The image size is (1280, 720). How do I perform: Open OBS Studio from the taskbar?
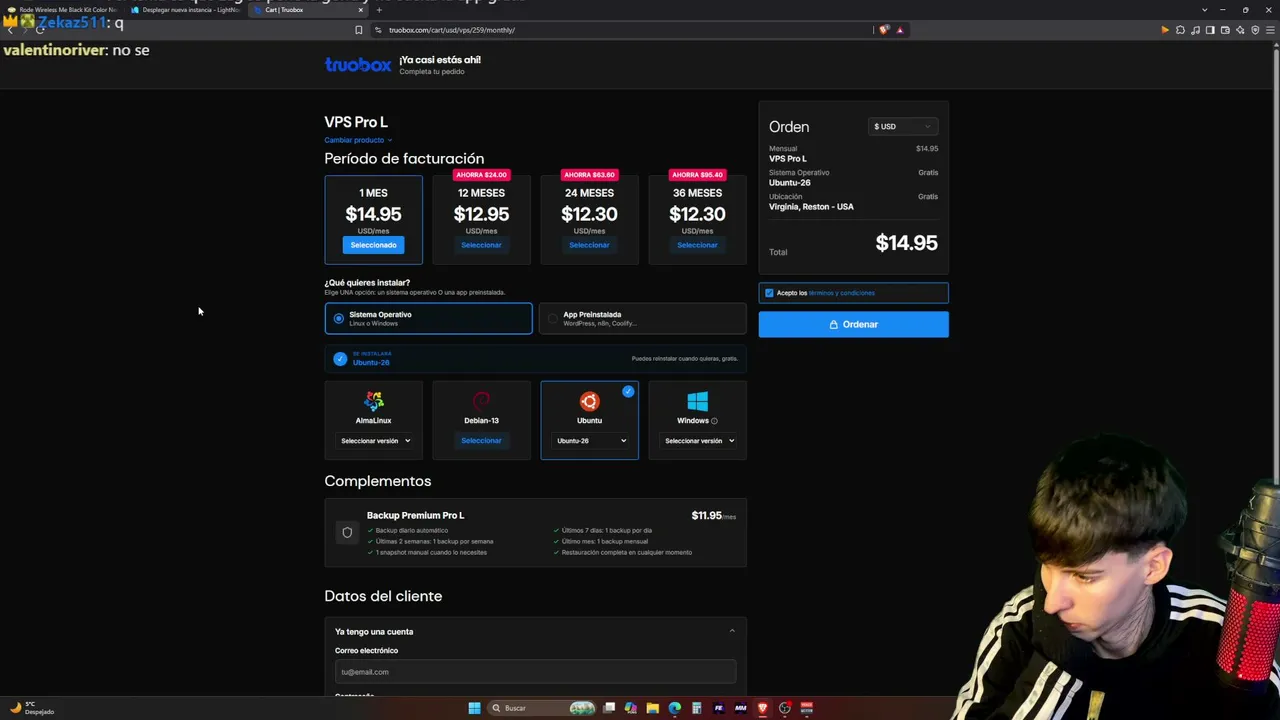point(785,708)
